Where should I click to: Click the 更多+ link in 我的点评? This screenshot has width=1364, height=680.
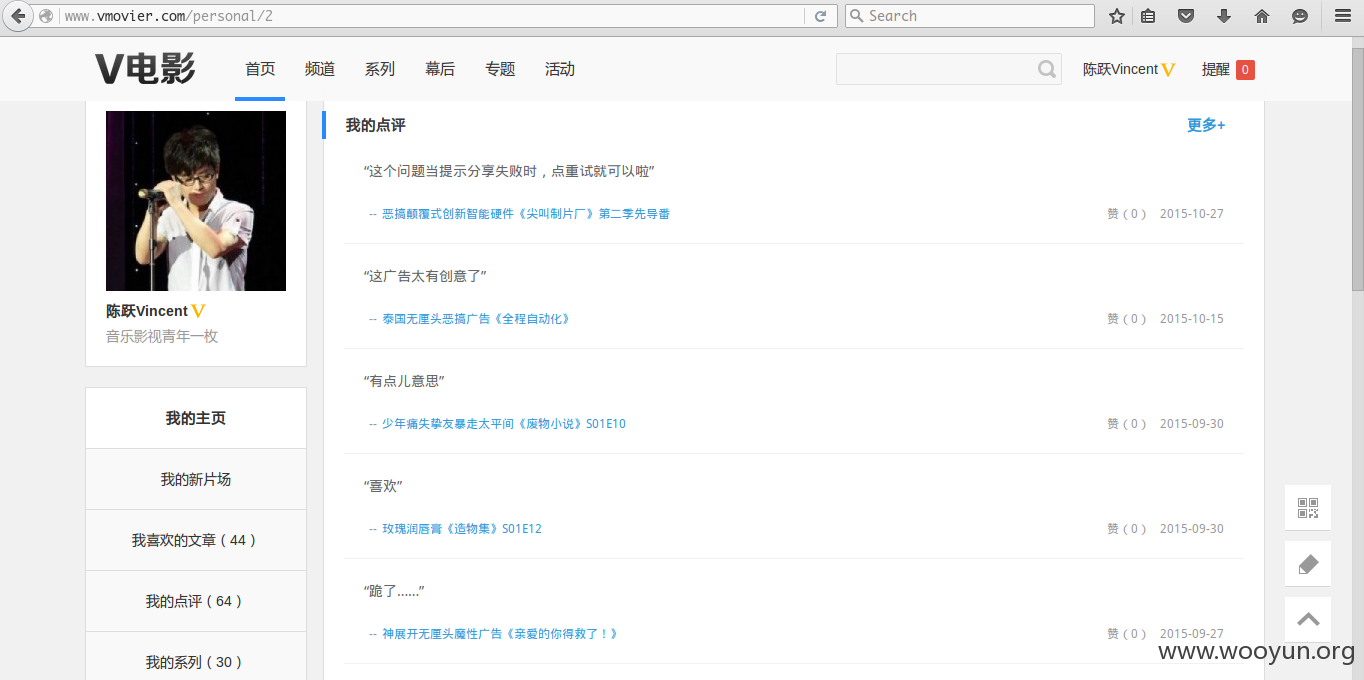(x=1206, y=125)
